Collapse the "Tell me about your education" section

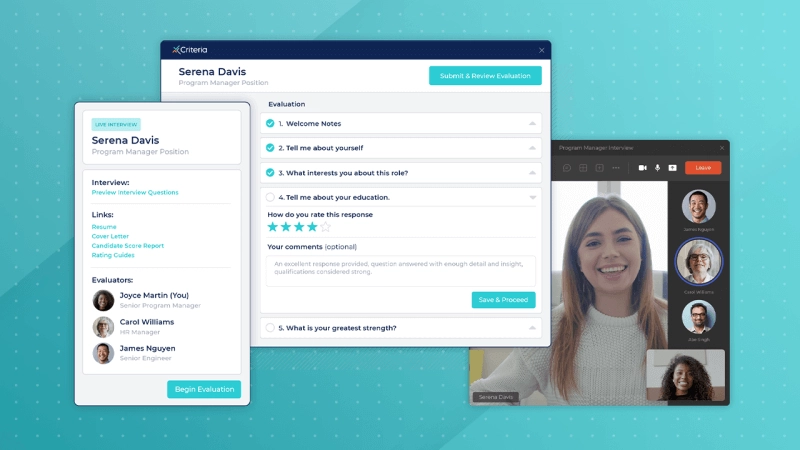tap(532, 198)
